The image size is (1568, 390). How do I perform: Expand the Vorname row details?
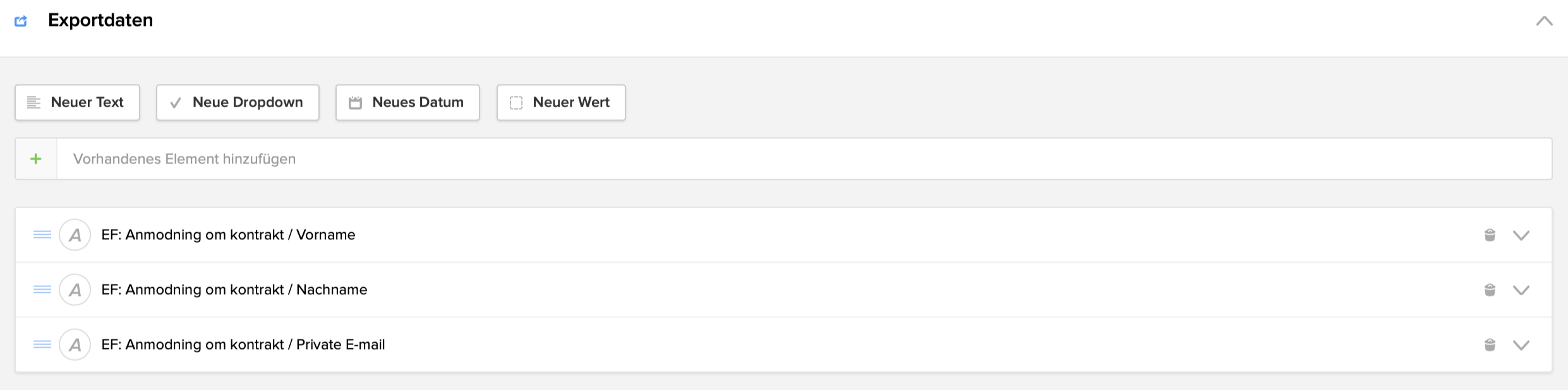[x=1521, y=235]
